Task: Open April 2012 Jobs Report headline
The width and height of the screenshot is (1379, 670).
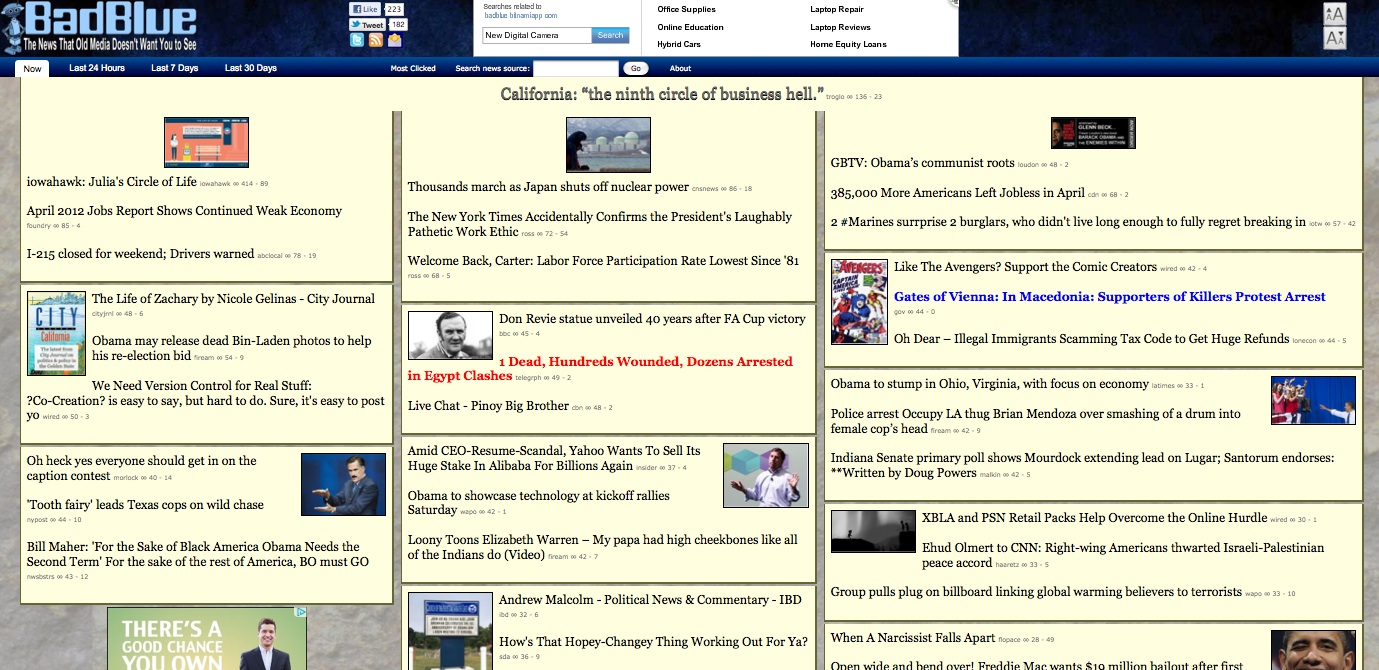Action: pyautogui.click(x=184, y=211)
